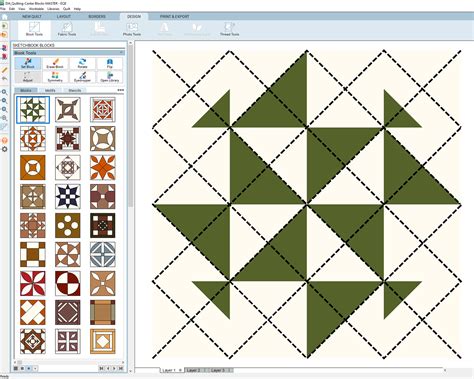Switch to the NEW QUILT tab
Image resolution: width=474 pixels, height=379 pixels.
pos(32,16)
